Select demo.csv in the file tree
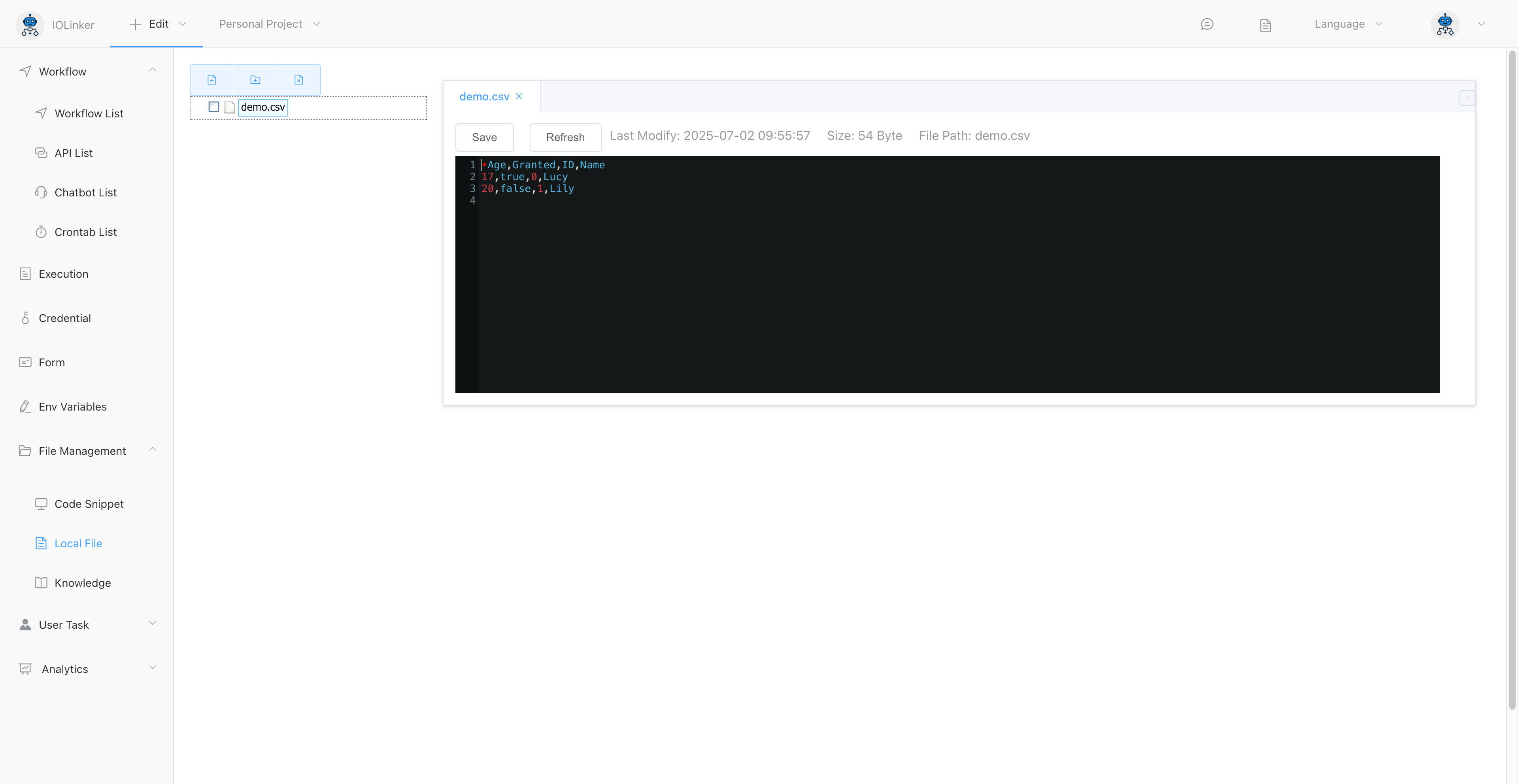The height and width of the screenshot is (784, 1518). [262, 107]
